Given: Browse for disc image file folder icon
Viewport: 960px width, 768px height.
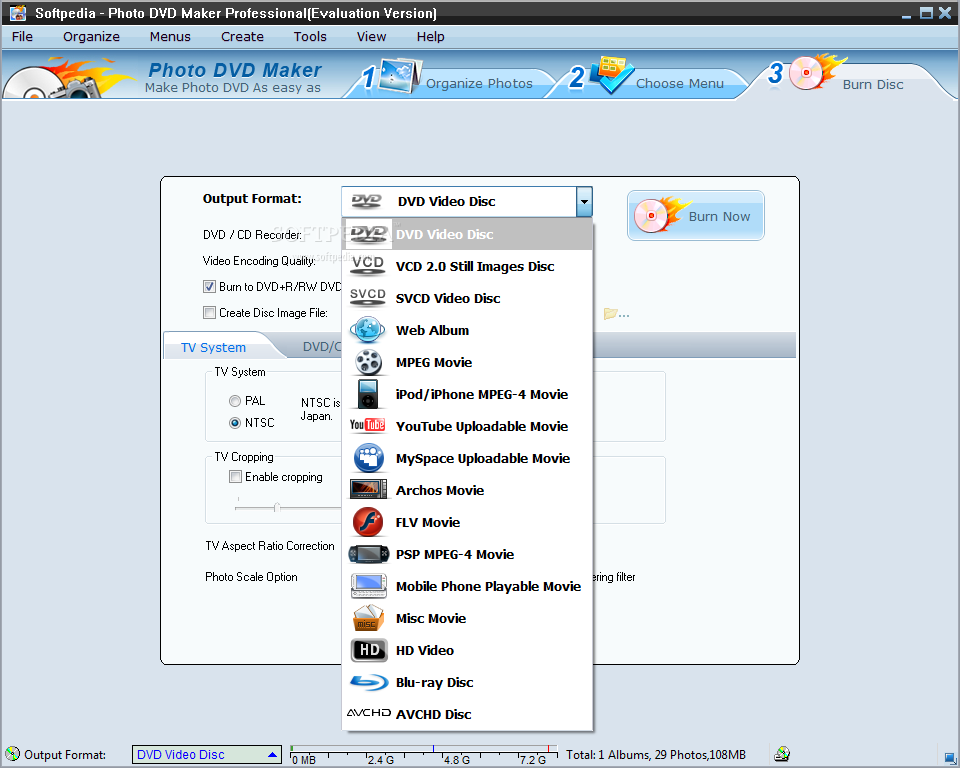Looking at the screenshot, I should [616, 314].
